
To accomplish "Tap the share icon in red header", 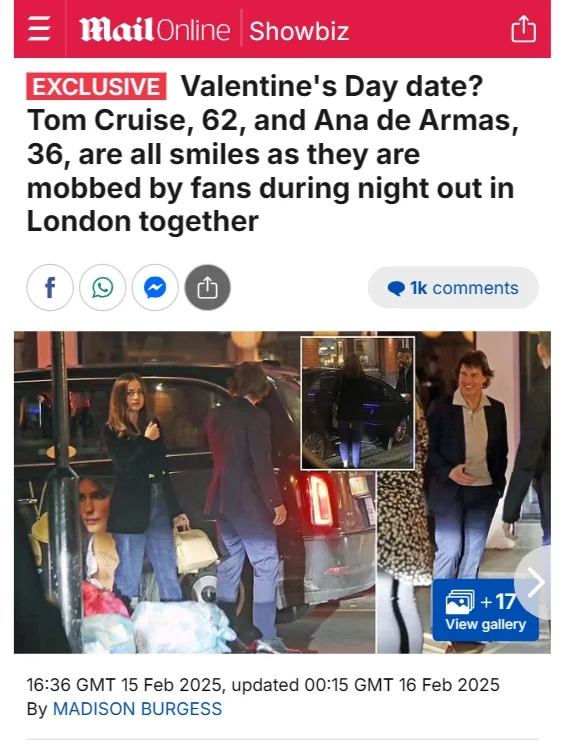I will point(523,29).
